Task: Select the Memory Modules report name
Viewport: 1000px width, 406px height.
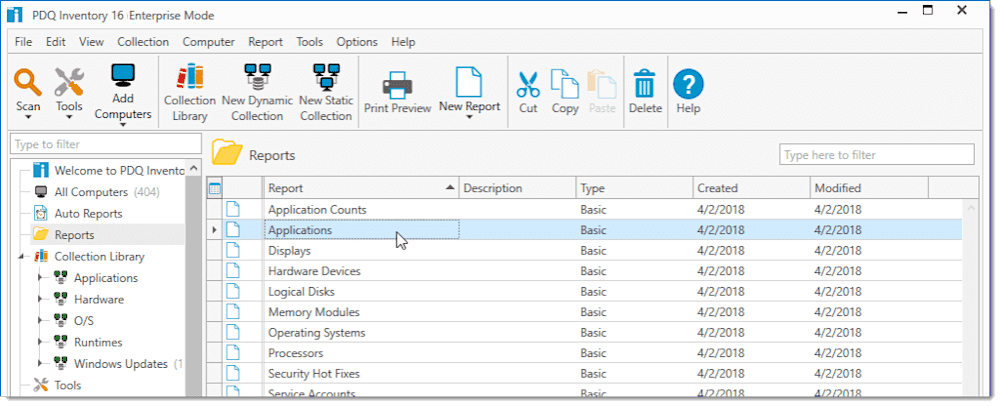Action: pos(314,312)
